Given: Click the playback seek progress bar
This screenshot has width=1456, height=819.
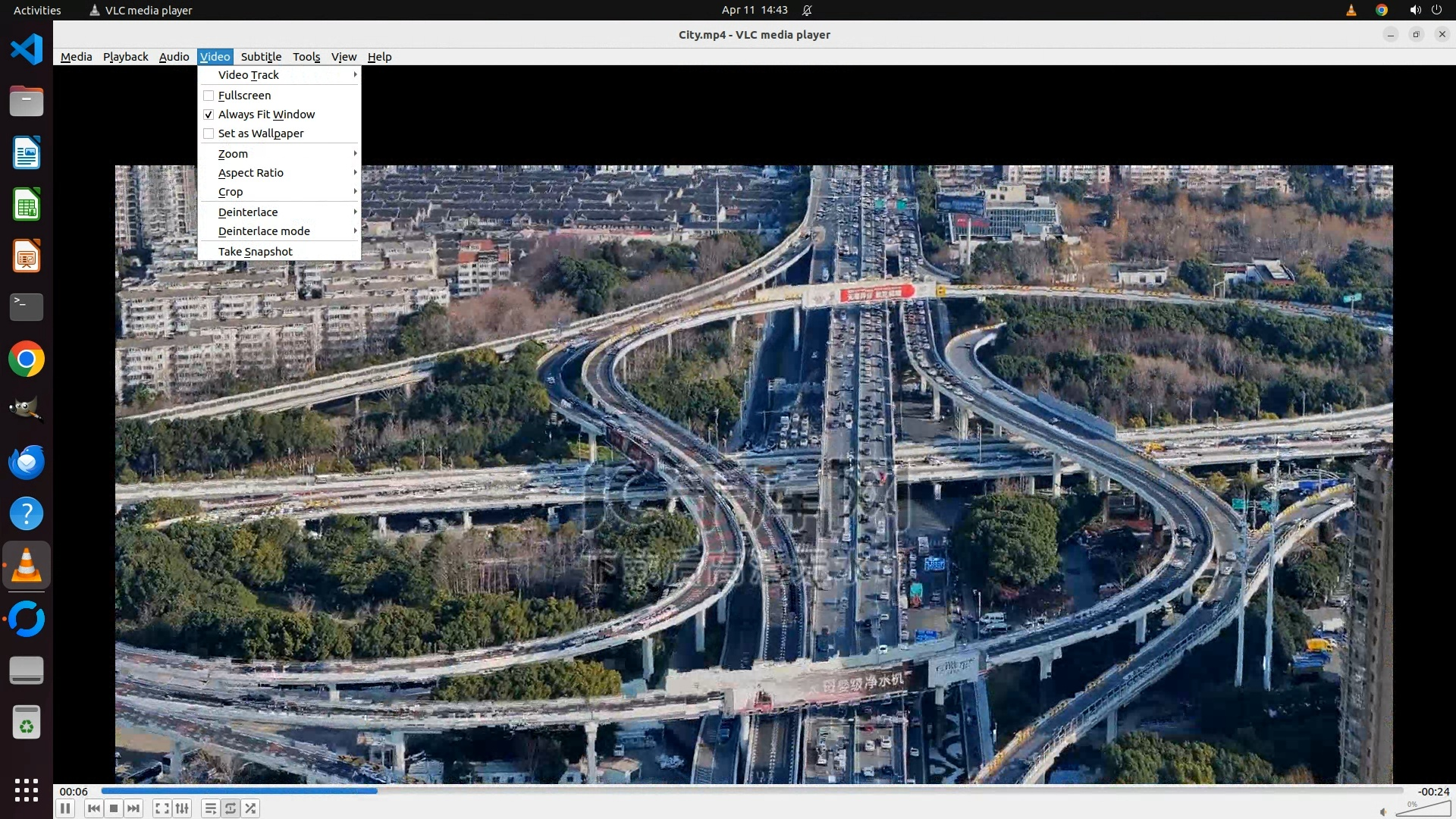Looking at the screenshot, I should (x=751, y=790).
